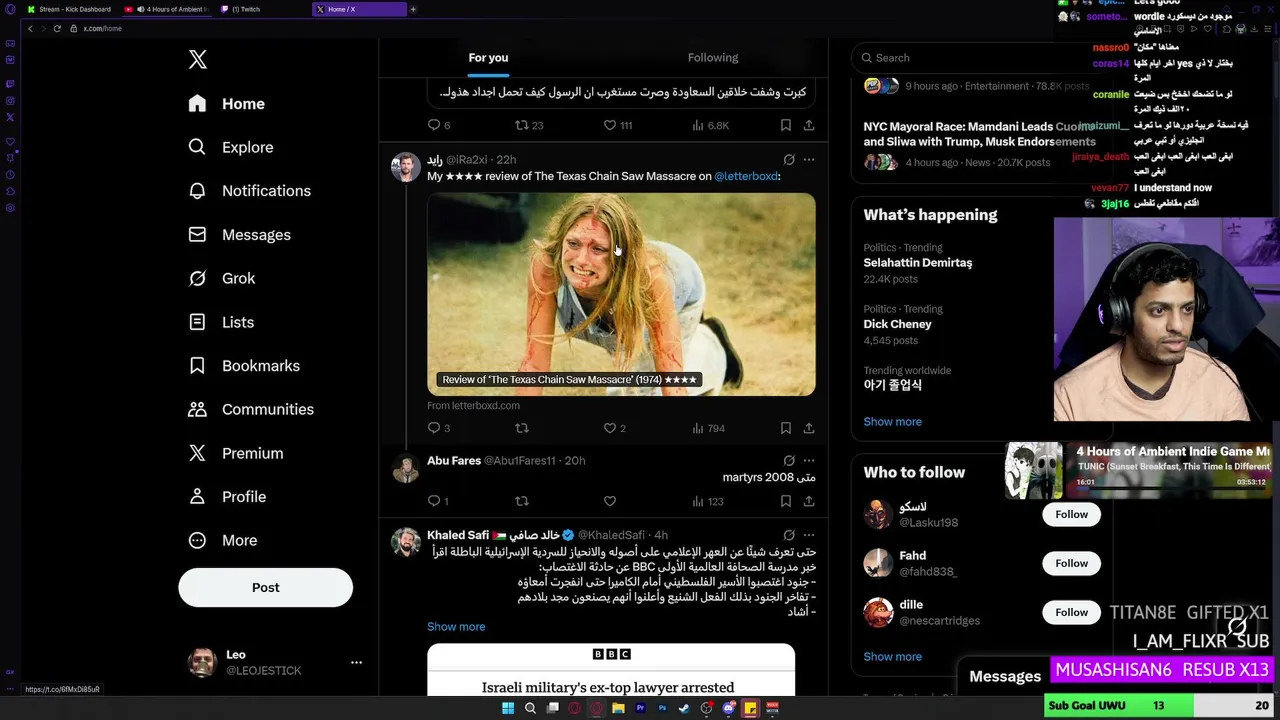Open the @letterboxd mention link
The width and height of the screenshot is (1280, 720).
click(746, 176)
